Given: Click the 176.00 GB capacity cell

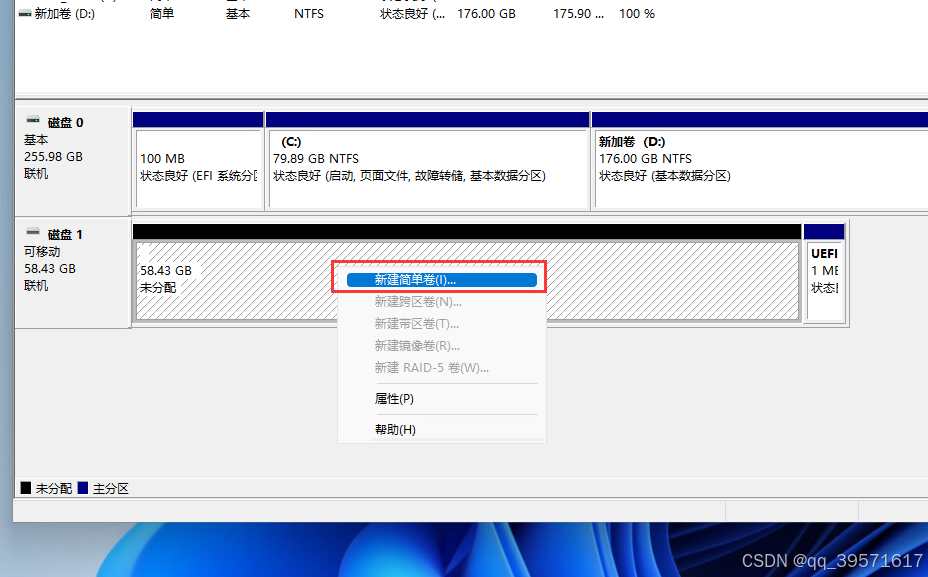Looking at the screenshot, I should pos(486,14).
